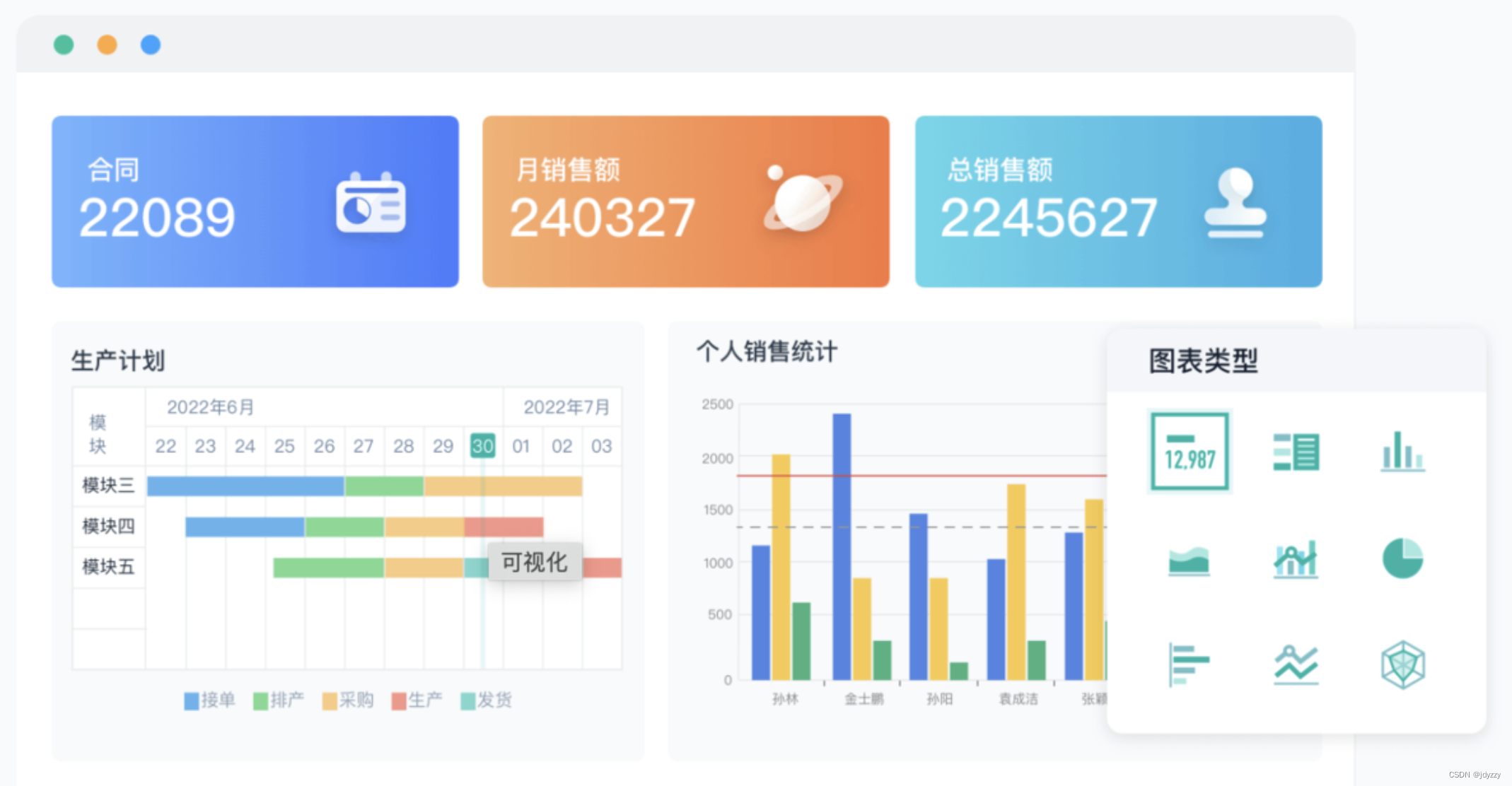The width and height of the screenshot is (1512, 786).
Task: Choose the pie chart type icon
Action: tap(1402, 558)
